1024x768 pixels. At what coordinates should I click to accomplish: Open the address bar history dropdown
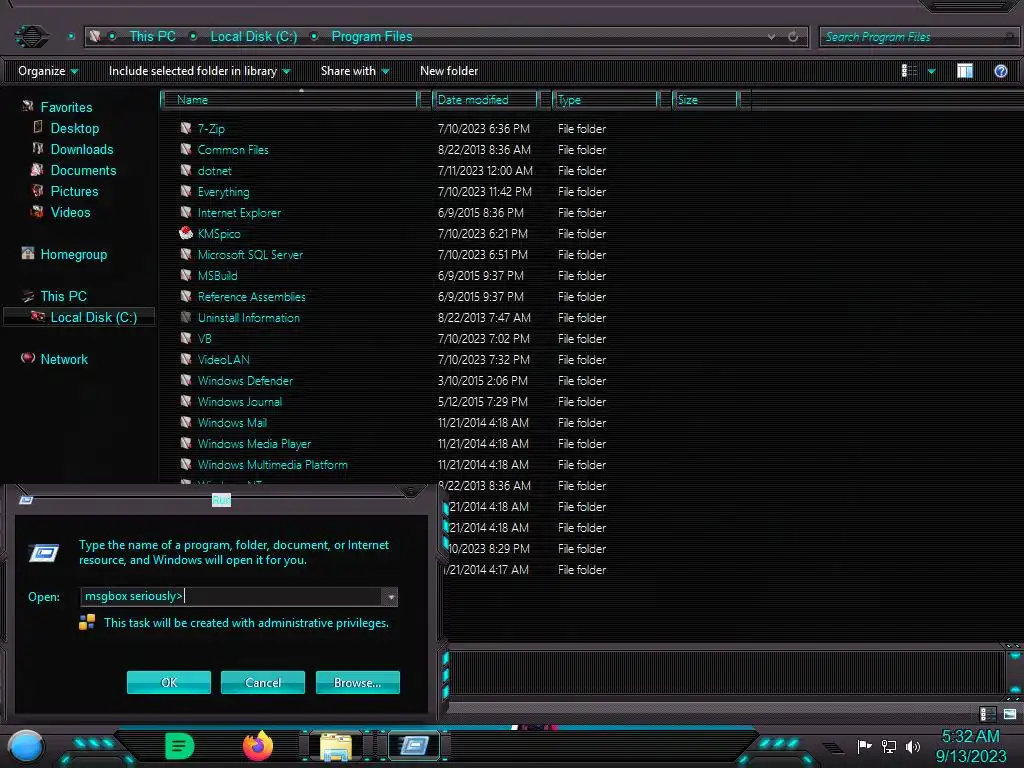pyautogui.click(x=771, y=37)
